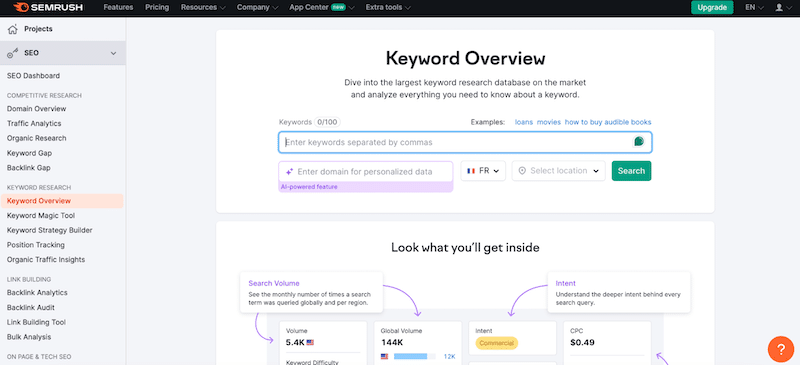Click the blue global volume bar
The width and height of the screenshot is (800, 365).
(410, 356)
